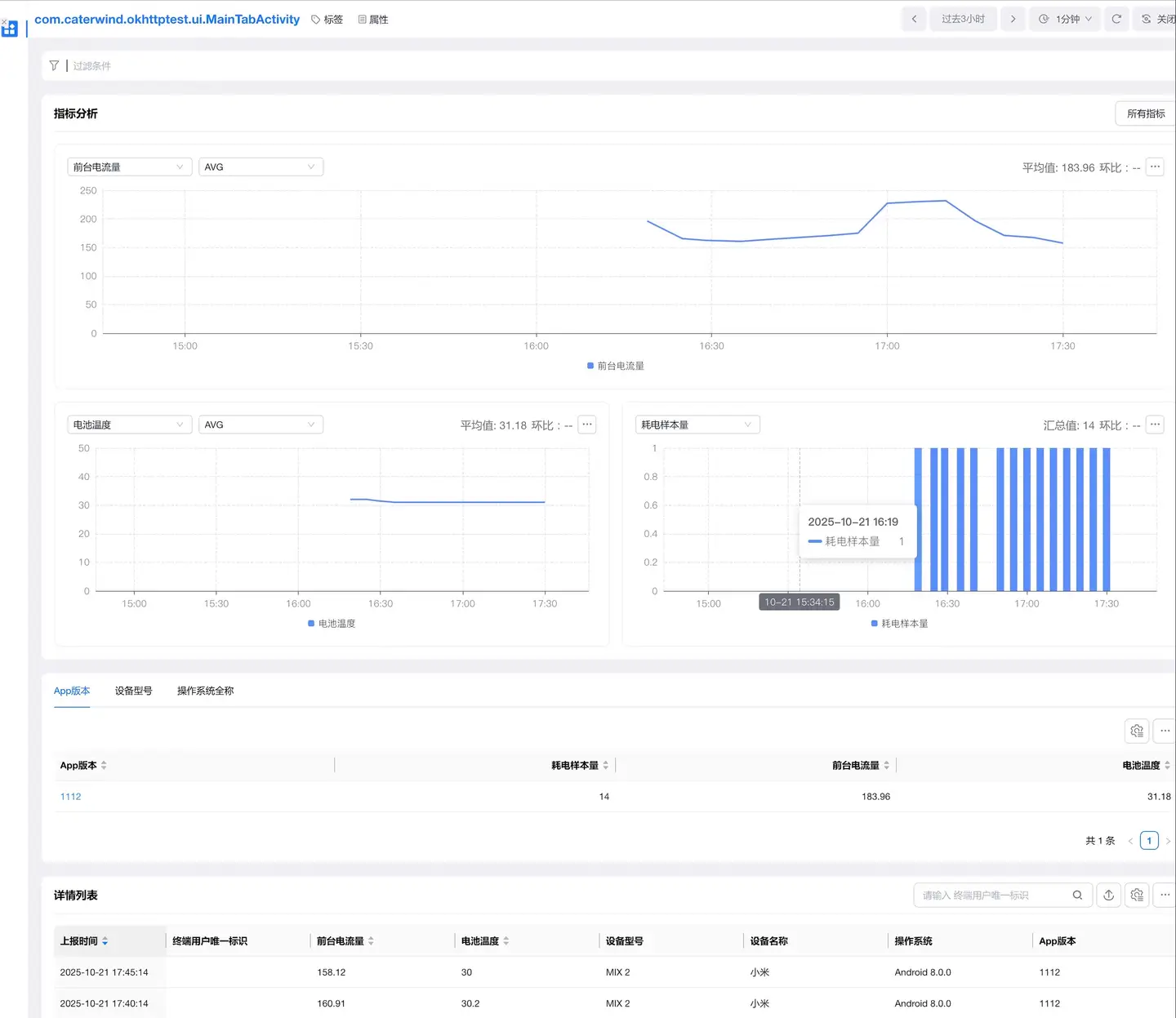Open the 1112 App version link
1176x1018 pixels.
tap(70, 797)
